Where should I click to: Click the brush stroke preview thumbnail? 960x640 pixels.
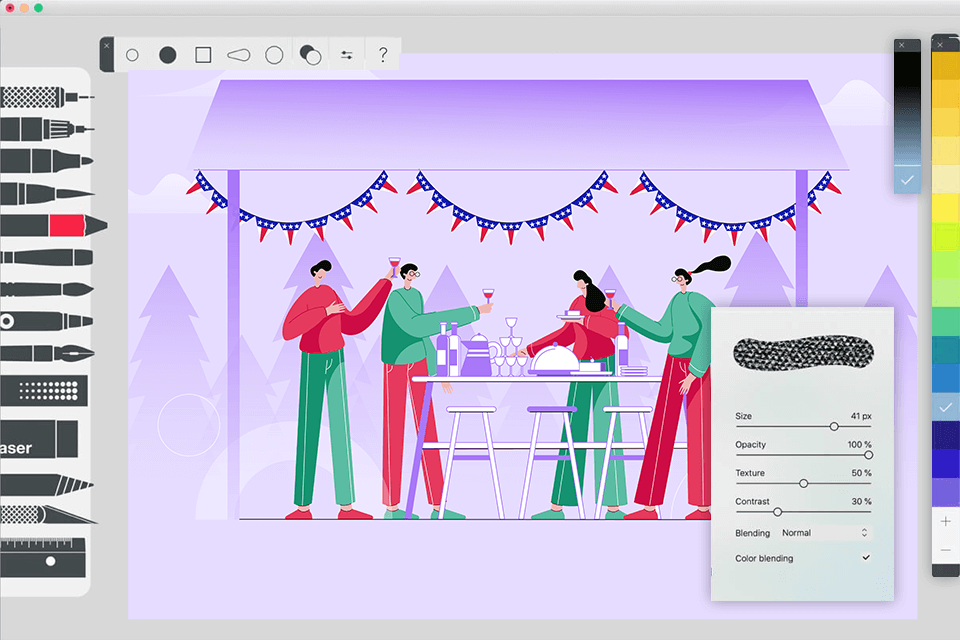point(803,352)
